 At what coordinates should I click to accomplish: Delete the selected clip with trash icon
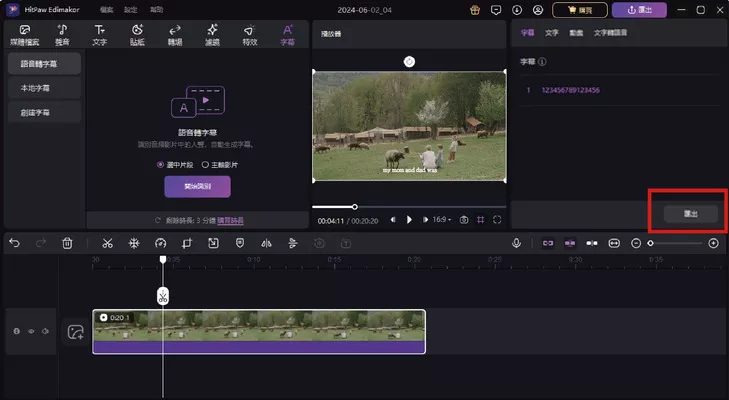click(67, 243)
